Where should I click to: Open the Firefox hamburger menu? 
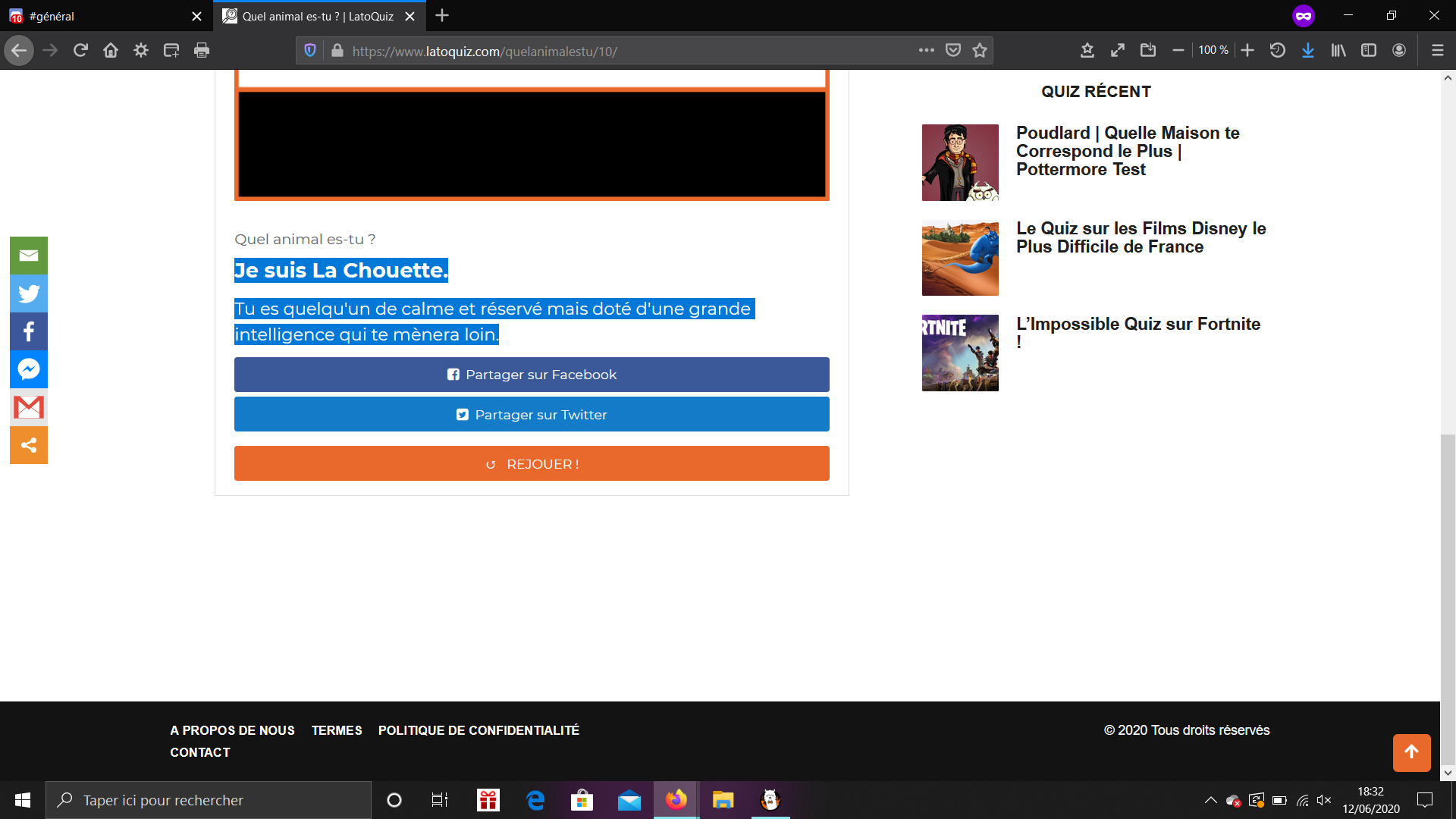(x=1437, y=50)
